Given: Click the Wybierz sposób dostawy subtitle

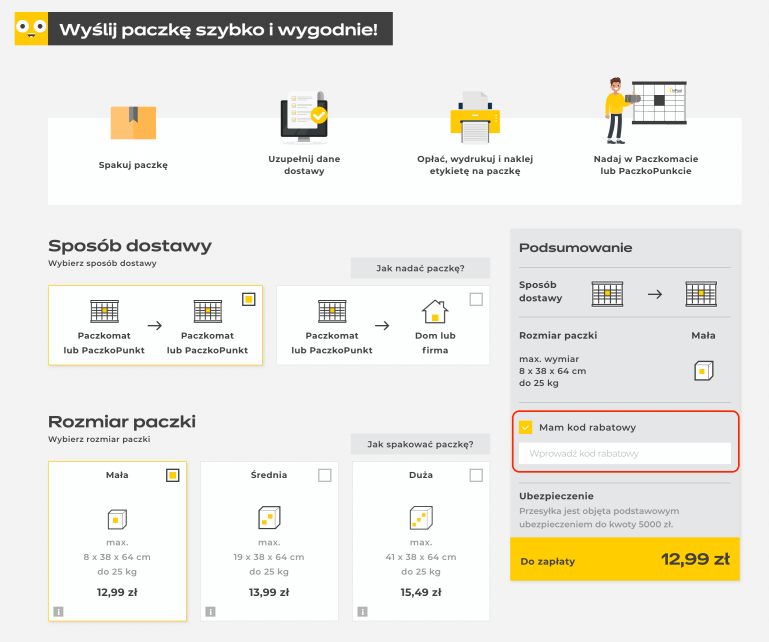Looking at the screenshot, I should click(x=103, y=263).
